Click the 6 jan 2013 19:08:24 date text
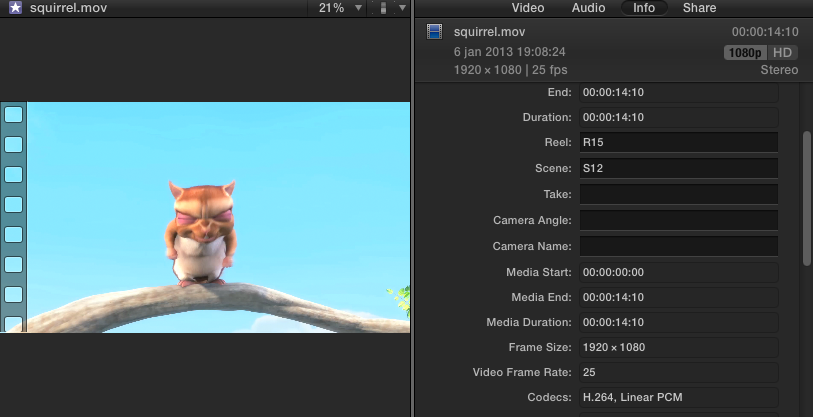This screenshot has width=813, height=417. point(510,52)
